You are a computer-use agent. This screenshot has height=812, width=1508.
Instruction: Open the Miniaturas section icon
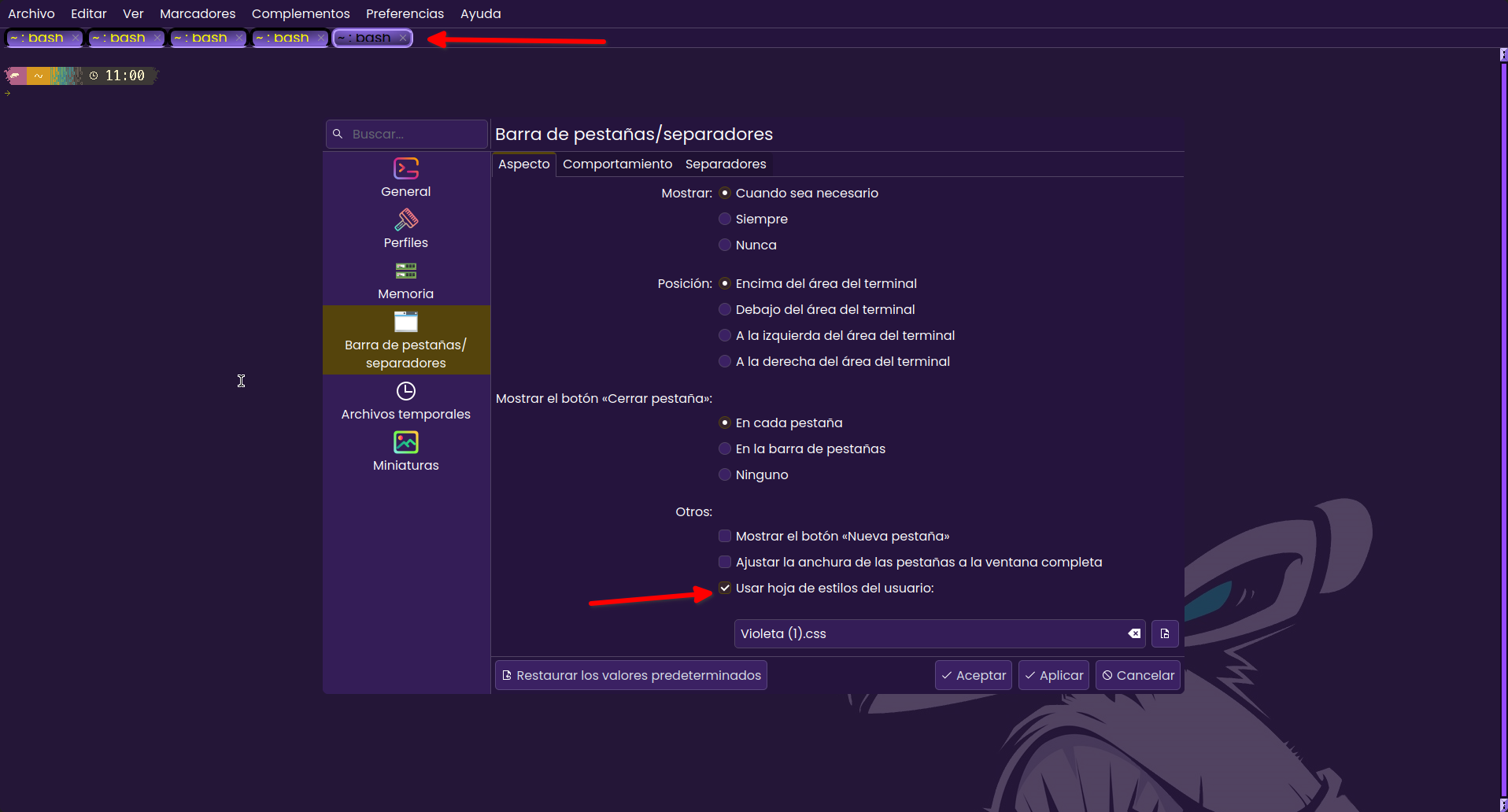click(x=405, y=442)
